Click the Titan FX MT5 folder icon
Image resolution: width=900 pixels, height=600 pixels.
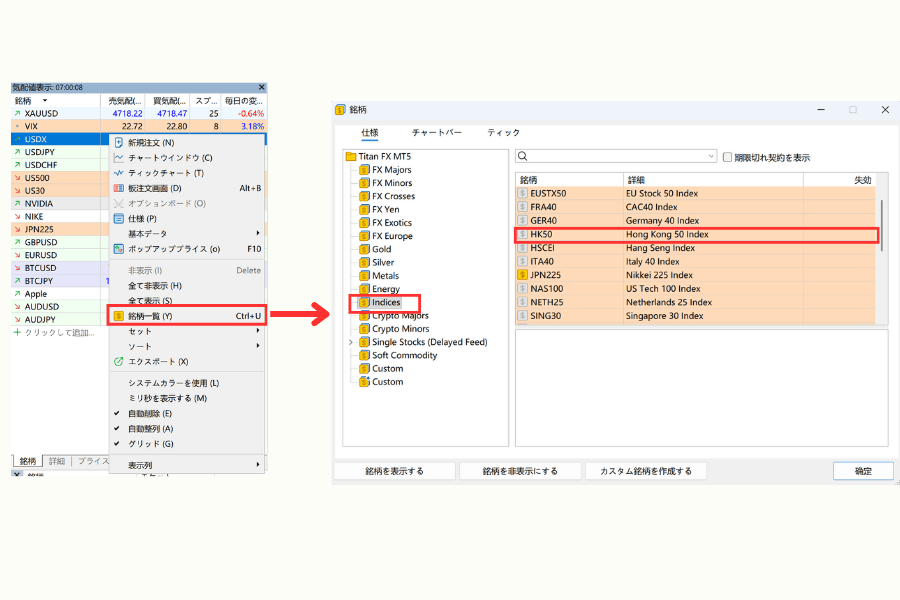point(350,156)
